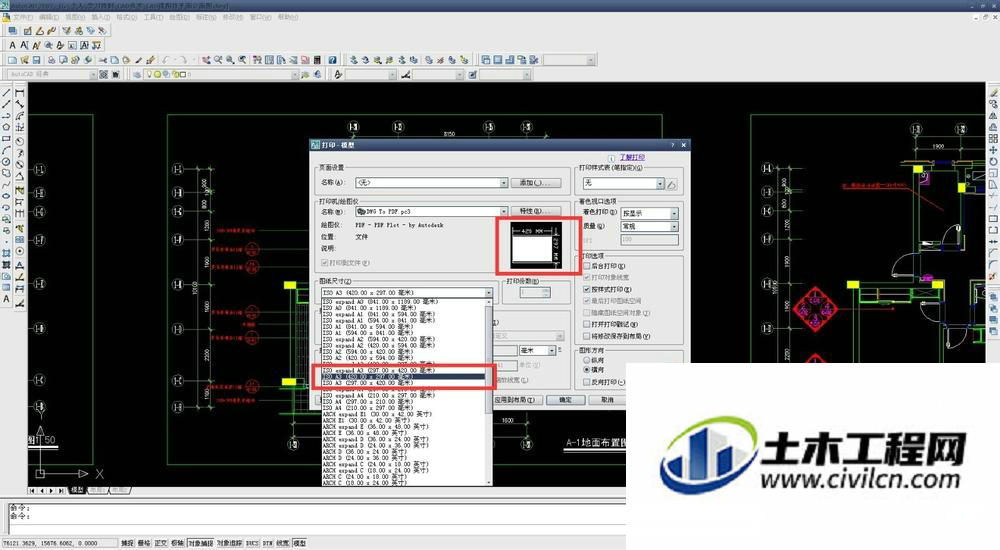Image resolution: width=1000 pixels, height=550 pixels.
Task: Click the Undo arrow icon
Action: click(x=165, y=60)
